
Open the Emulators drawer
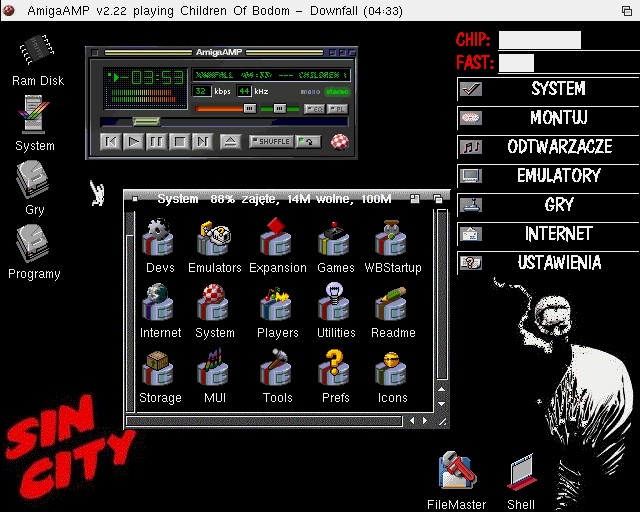tap(214, 238)
